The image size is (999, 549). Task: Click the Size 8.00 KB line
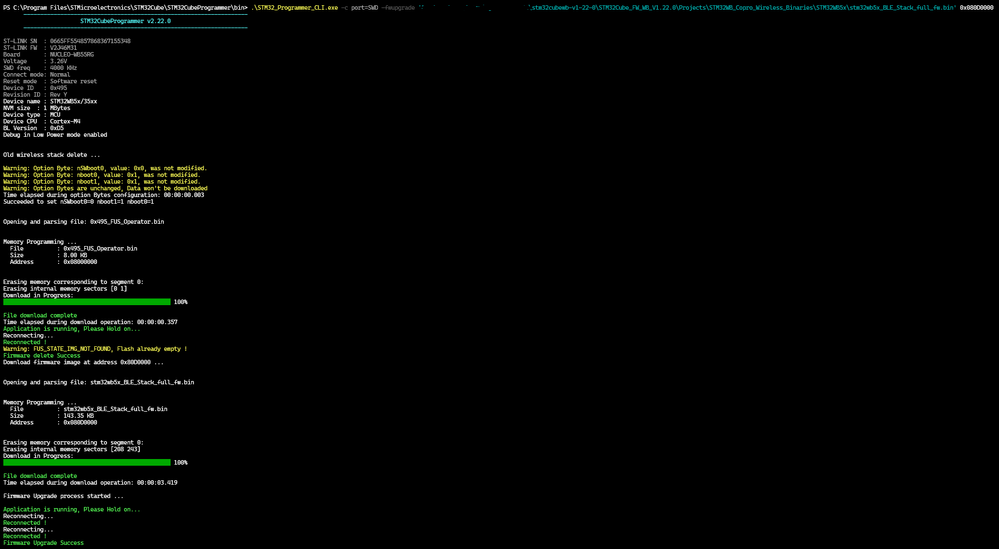tap(48, 255)
